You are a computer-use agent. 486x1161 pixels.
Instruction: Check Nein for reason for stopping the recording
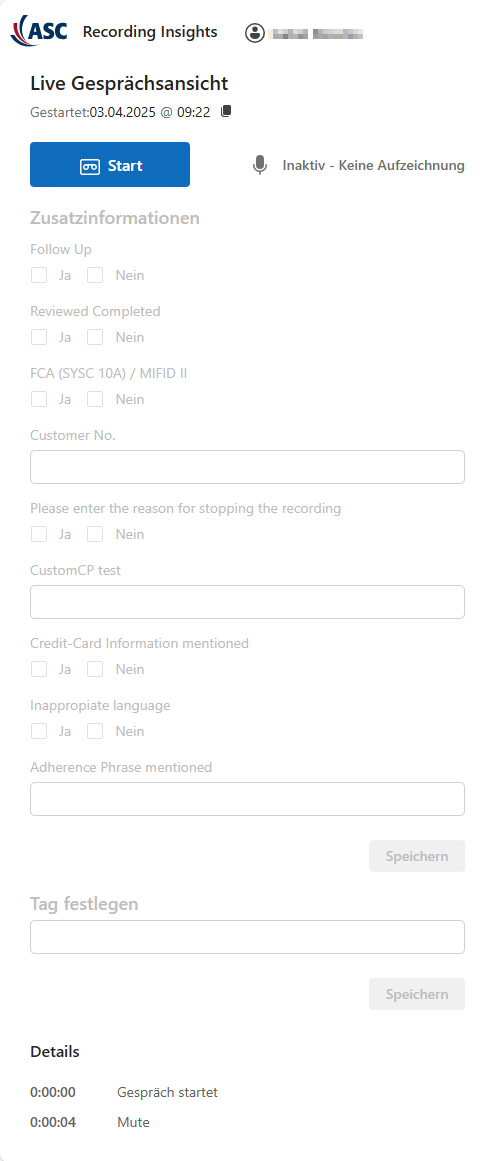coord(95,534)
